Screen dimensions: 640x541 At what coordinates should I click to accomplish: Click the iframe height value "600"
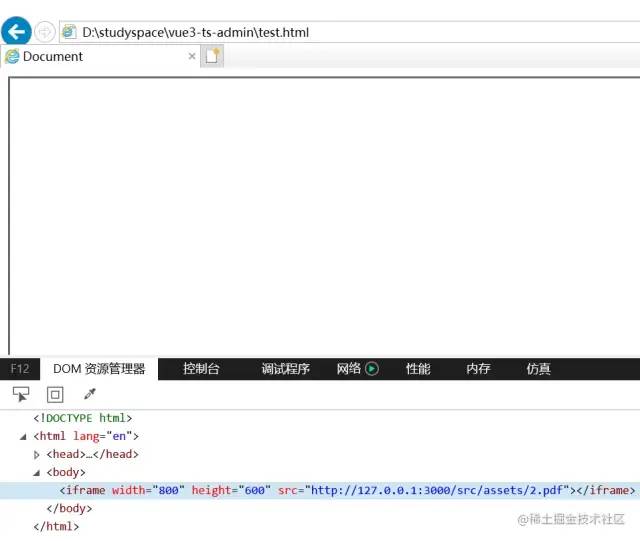click(x=255, y=490)
